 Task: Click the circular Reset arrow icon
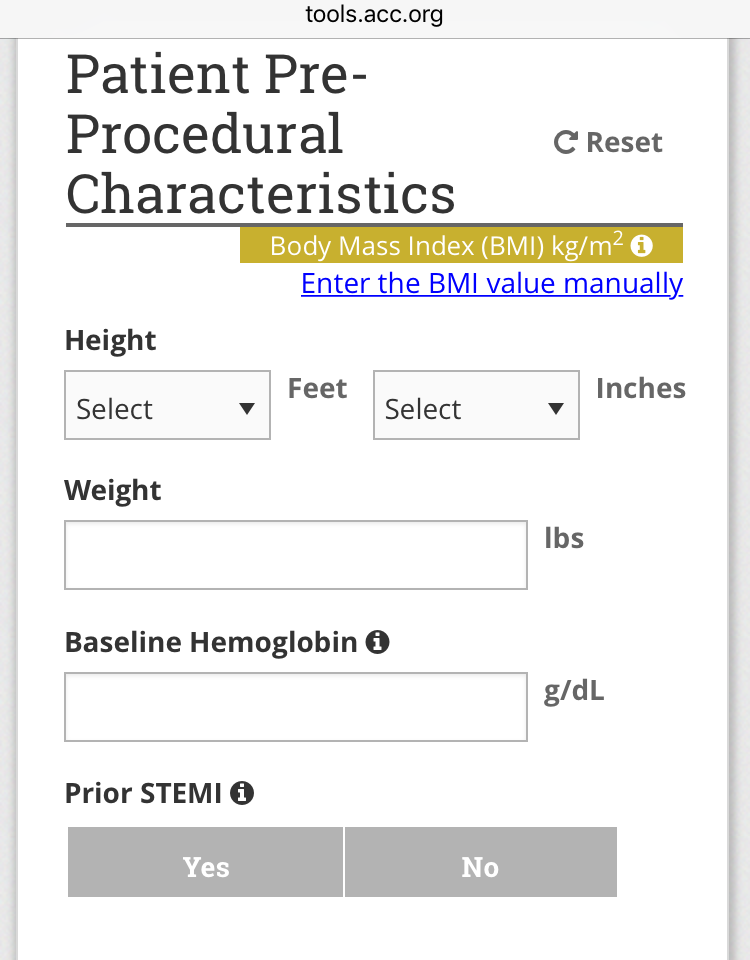(565, 143)
